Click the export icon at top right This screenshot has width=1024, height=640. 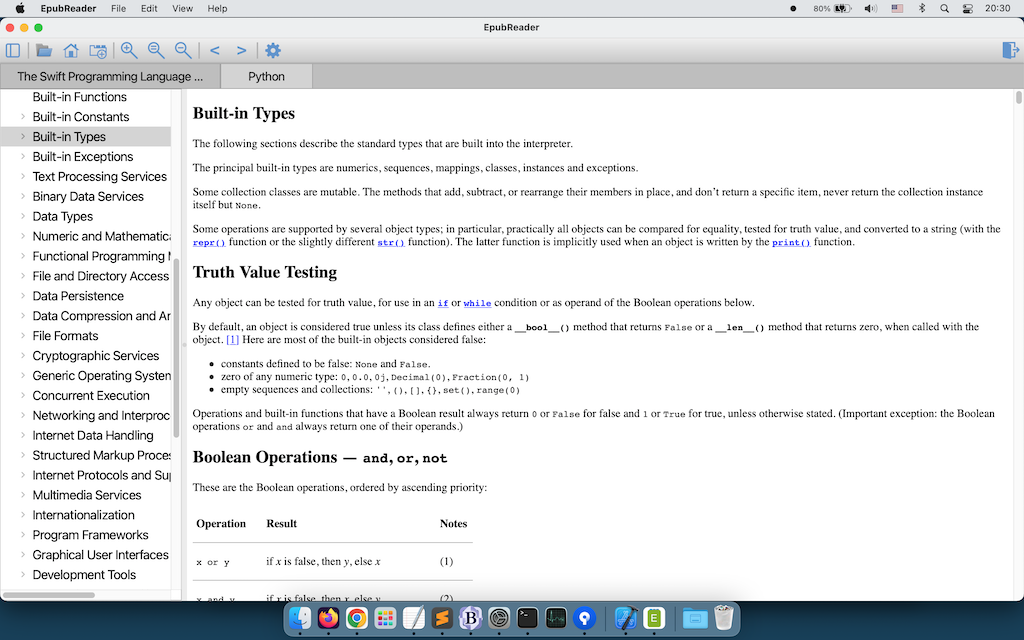tap(1012, 50)
